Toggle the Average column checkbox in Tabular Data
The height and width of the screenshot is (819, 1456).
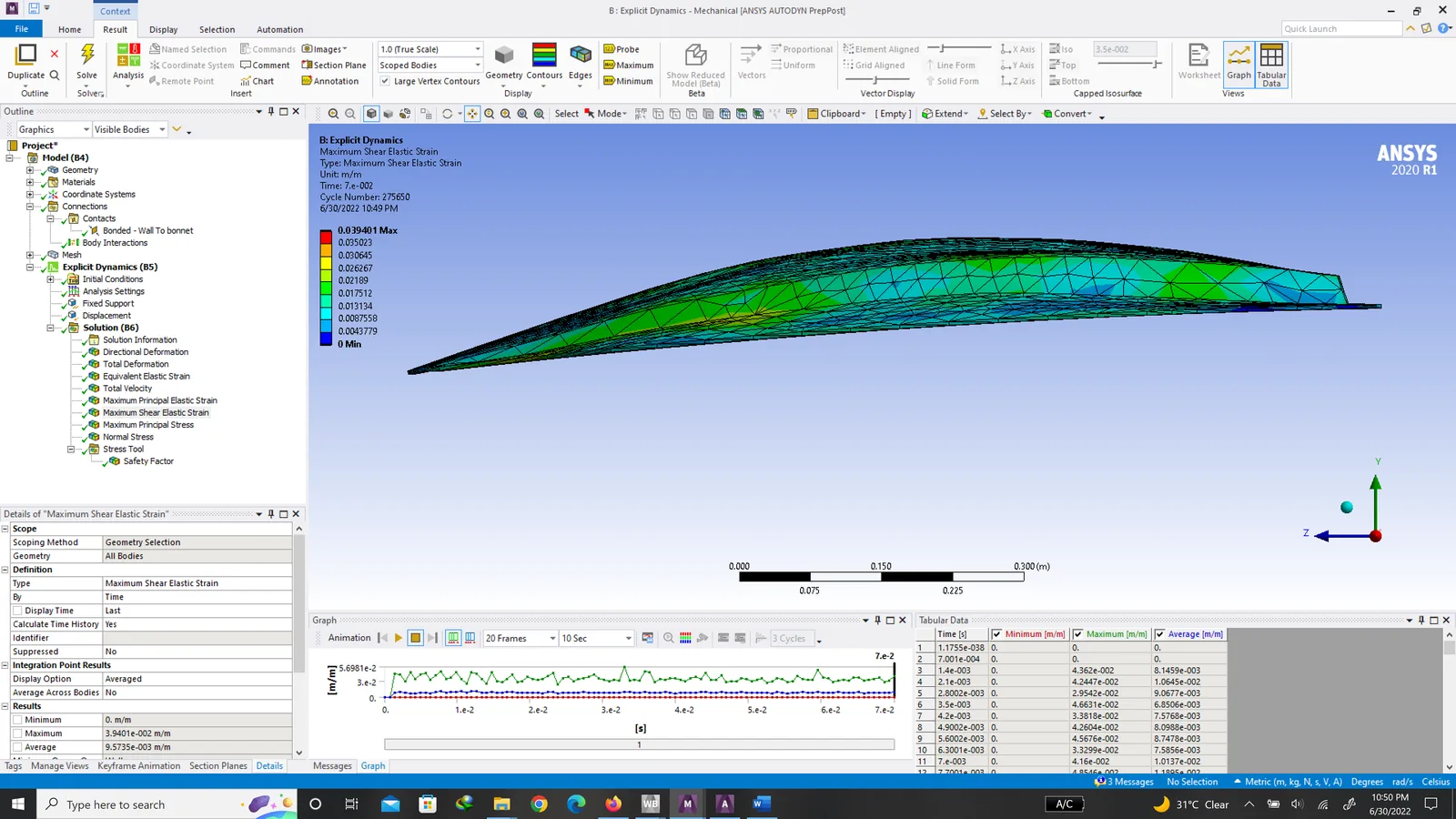tap(1159, 634)
